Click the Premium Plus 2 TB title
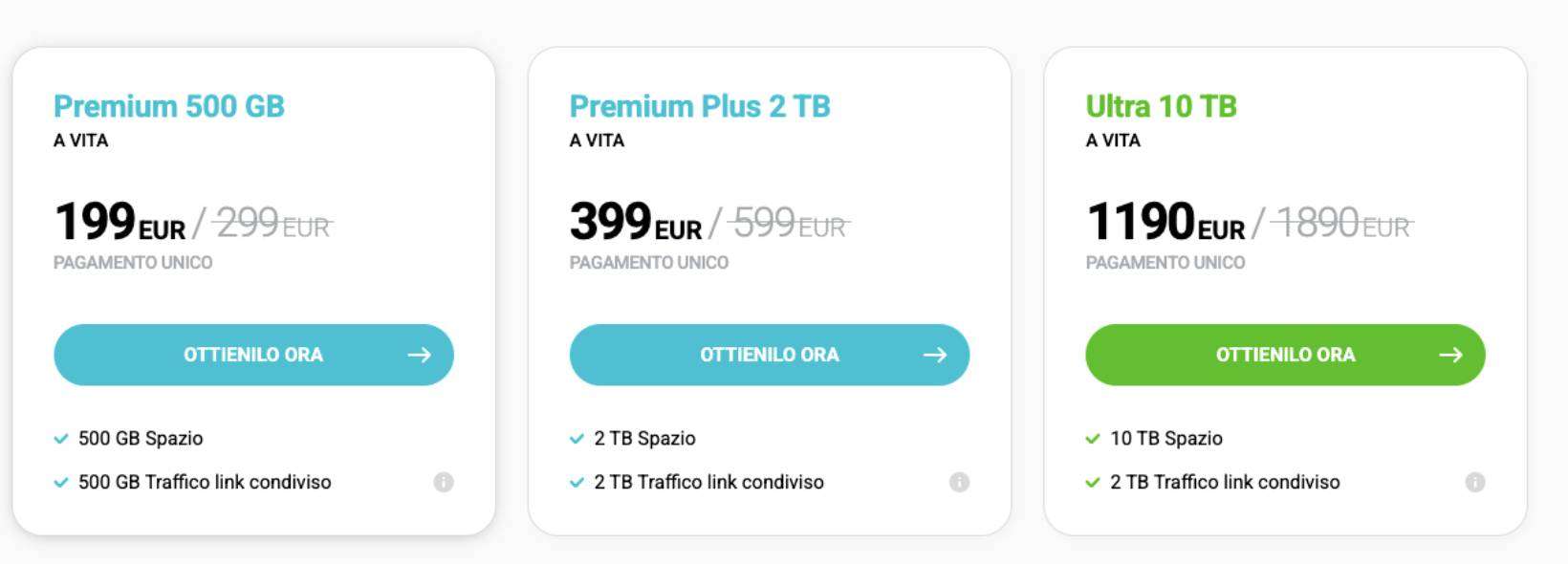 701,106
